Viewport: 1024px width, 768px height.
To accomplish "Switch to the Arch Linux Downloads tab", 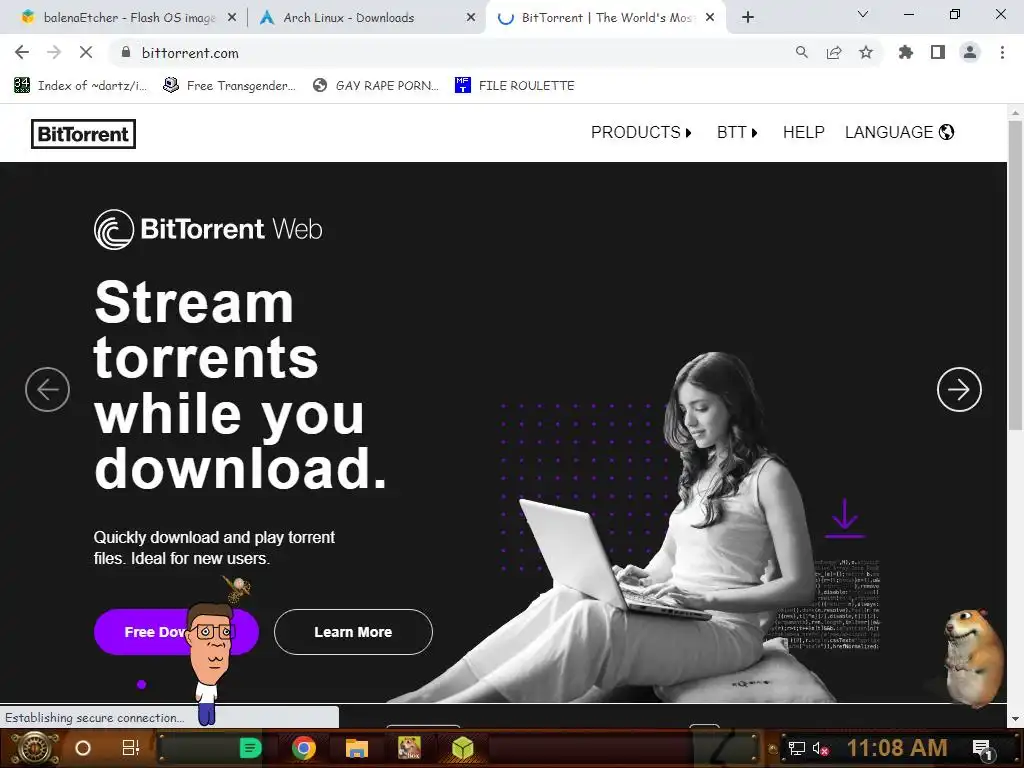I will [366, 18].
